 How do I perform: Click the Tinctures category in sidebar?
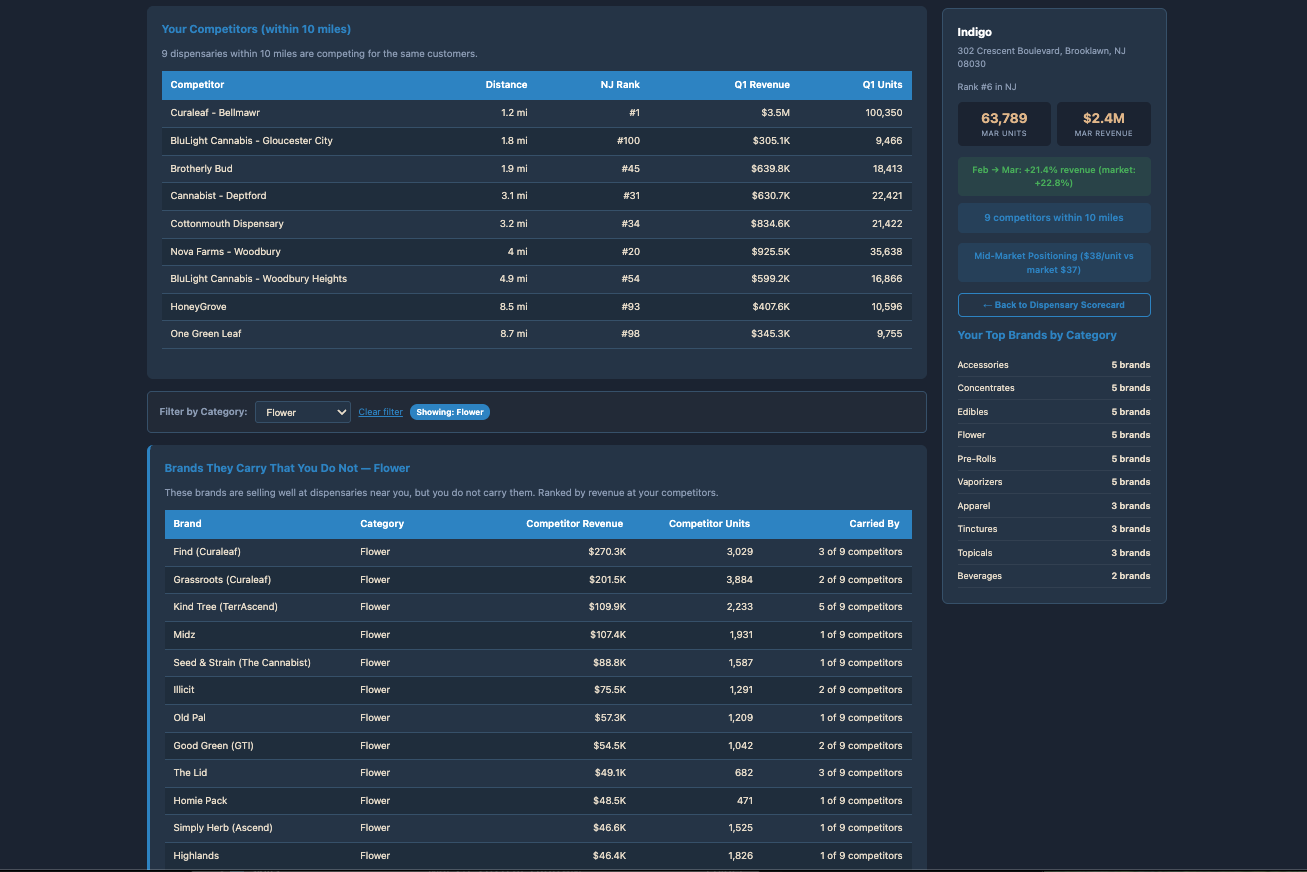click(1054, 529)
